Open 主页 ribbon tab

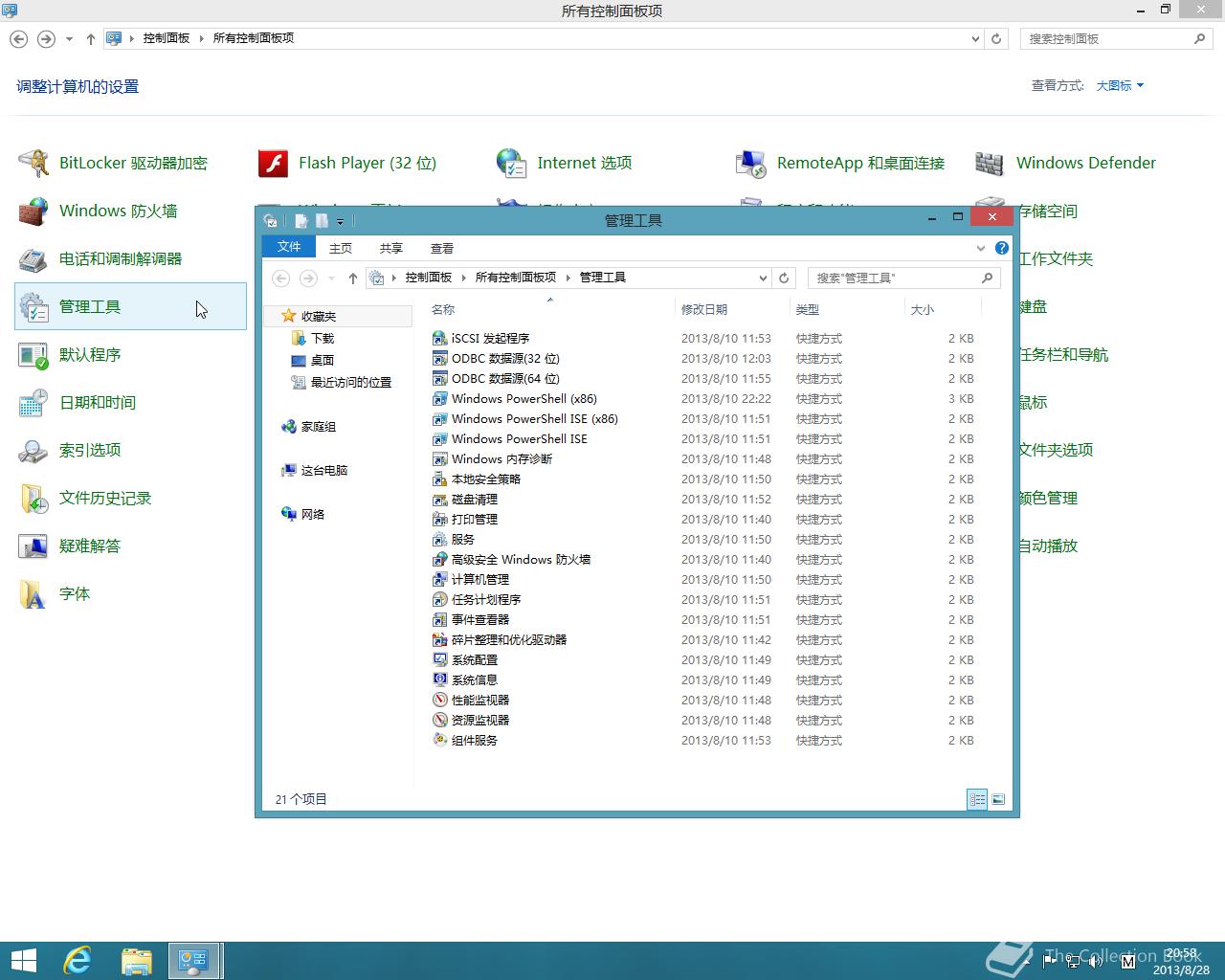[341, 248]
